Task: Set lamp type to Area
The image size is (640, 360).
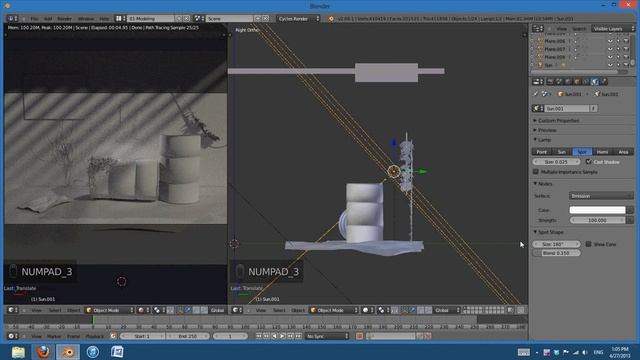Action: tap(623, 152)
